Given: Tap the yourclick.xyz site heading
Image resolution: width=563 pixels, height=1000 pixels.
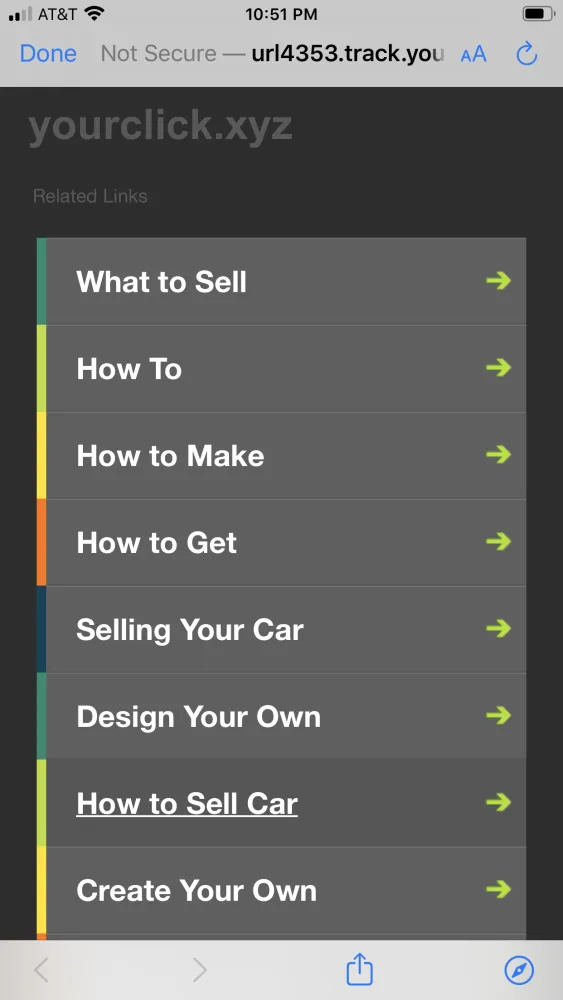Looking at the screenshot, I should pyautogui.click(x=160, y=126).
